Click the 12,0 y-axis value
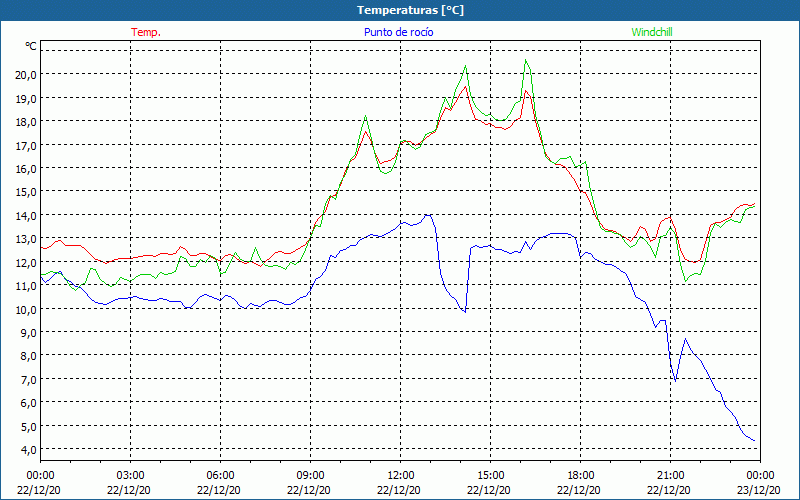 click(x=27, y=262)
